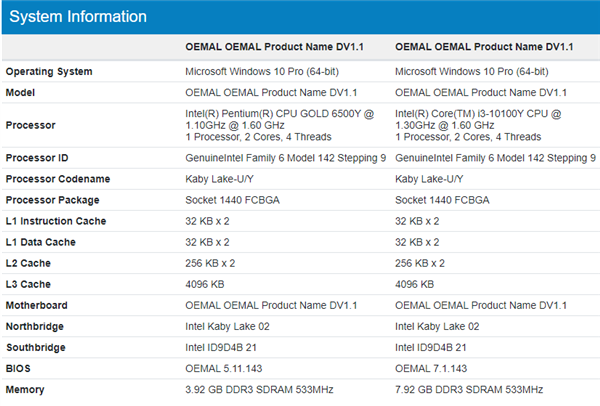Click the Processor Package row label
The width and height of the screenshot is (600, 406).
click(x=53, y=200)
